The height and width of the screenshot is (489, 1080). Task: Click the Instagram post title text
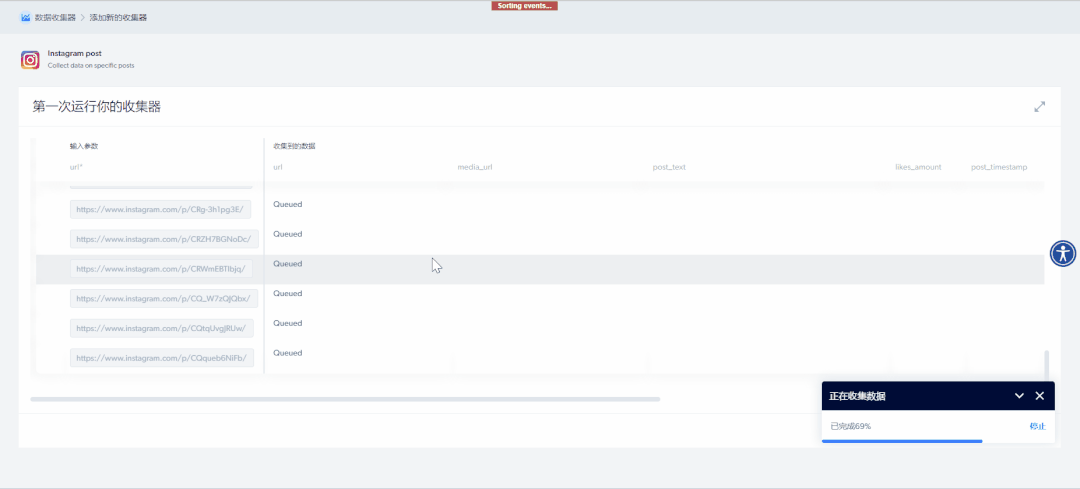pos(75,53)
